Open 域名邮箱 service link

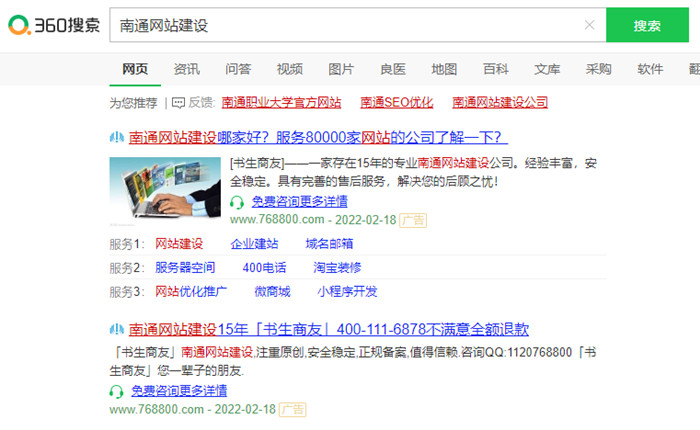(329, 244)
